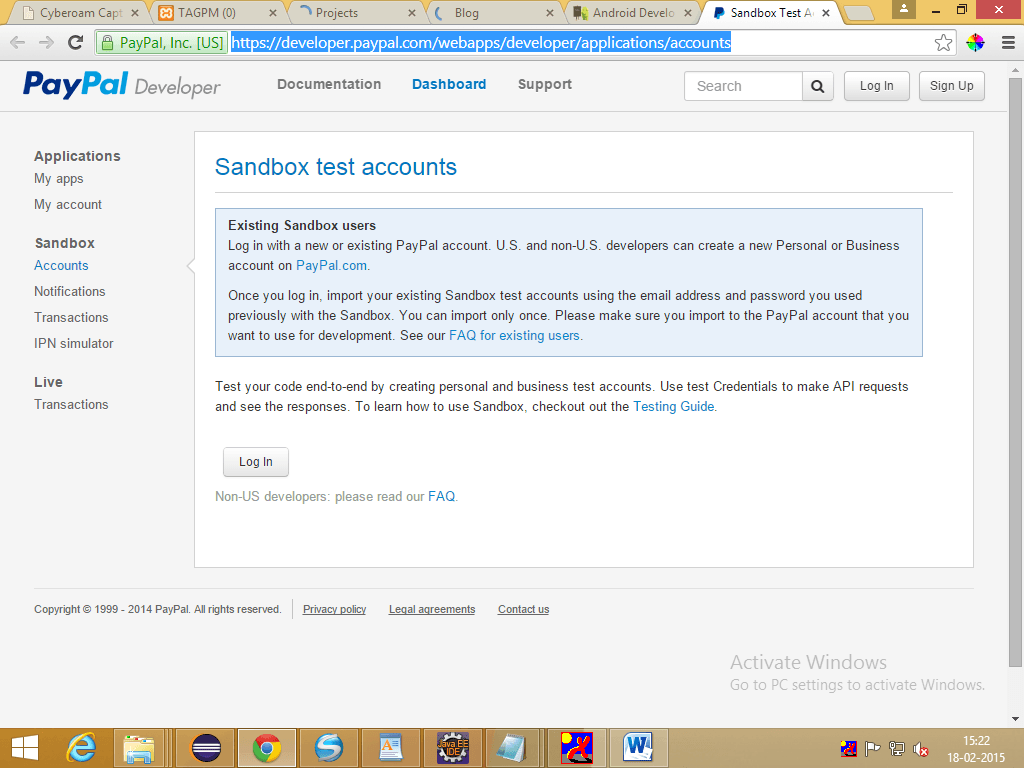Open the Windows Start button
1024x768 pixels.
click(25, 748)
